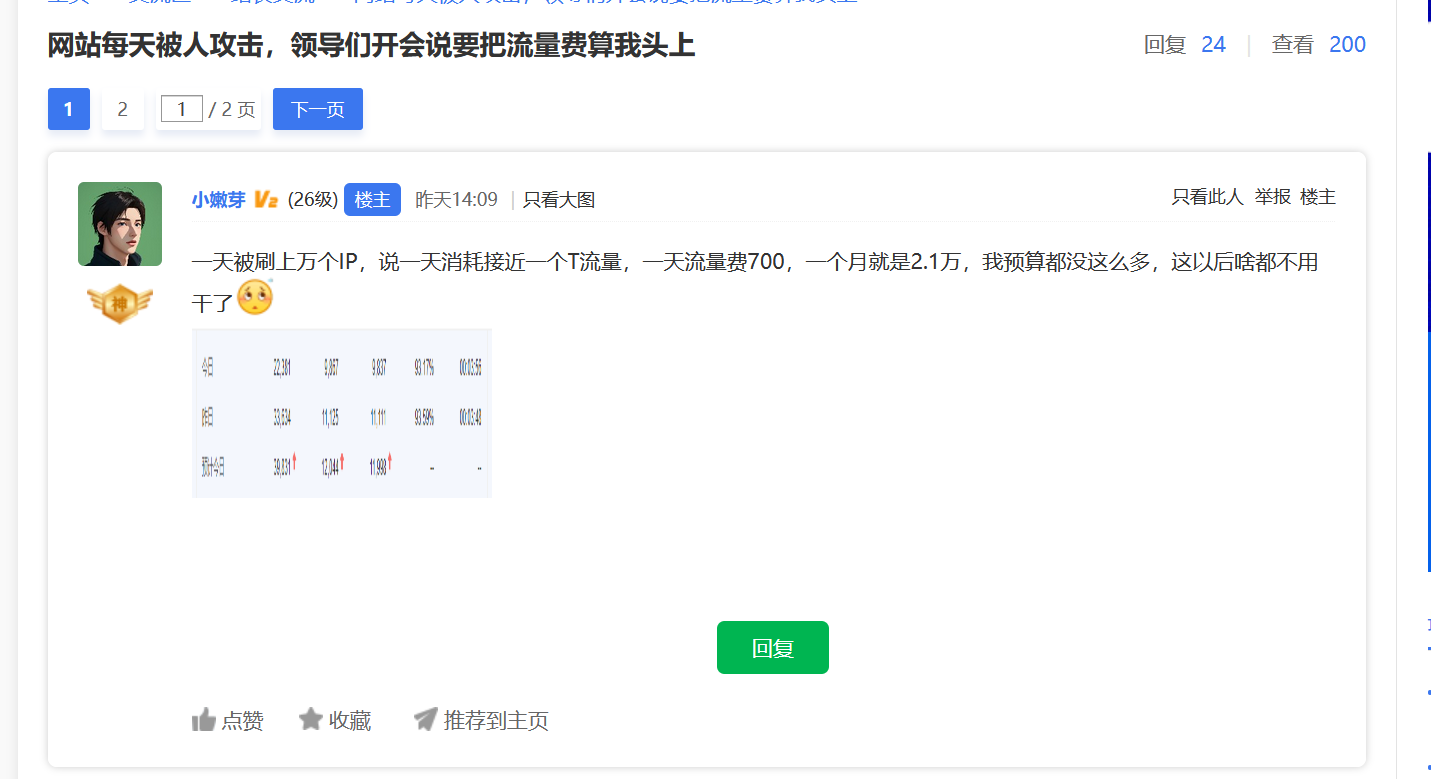Click the paper plane 推荐到主页 icon
Image resolution: width=1431 pixels, height=779 pixels.
(x=425, y=719)
